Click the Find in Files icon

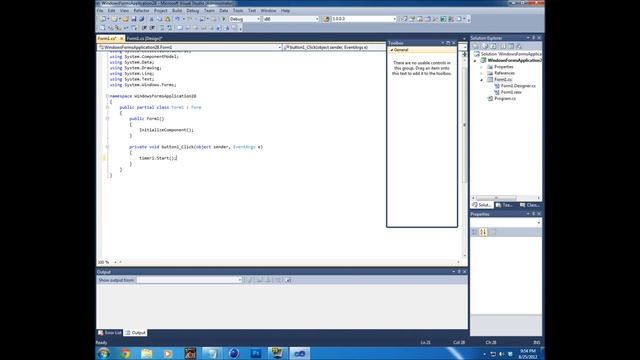pos(327,19)
